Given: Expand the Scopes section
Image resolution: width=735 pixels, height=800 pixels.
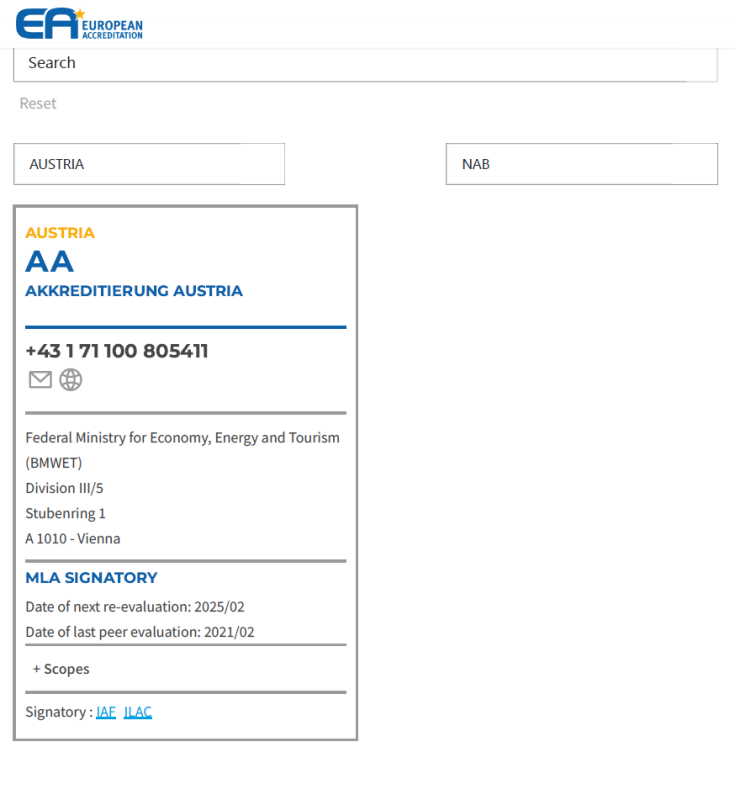Looking at the screenshot, I should click(61, 669).
